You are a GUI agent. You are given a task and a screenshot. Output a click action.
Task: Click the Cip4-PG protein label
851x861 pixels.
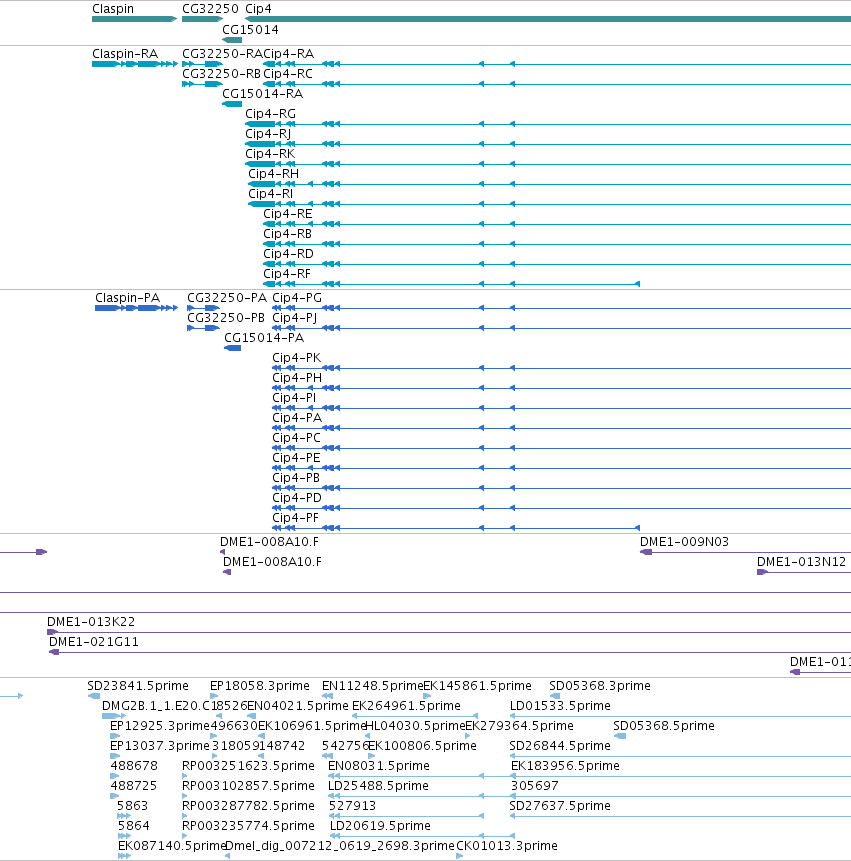pos(297,298)
